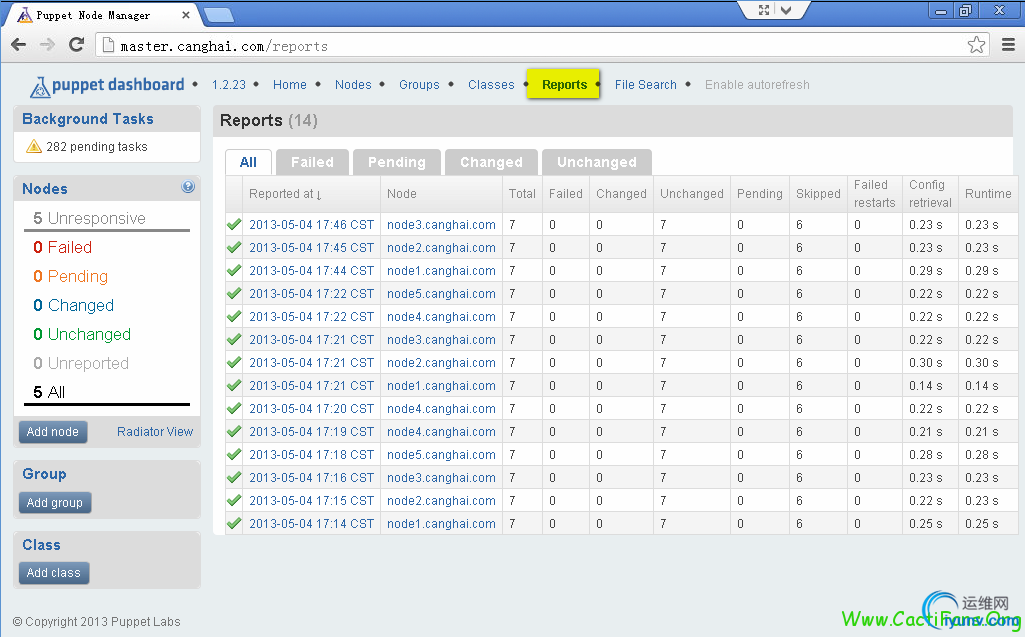Reload the page with refresh icon

[x=76, y=44]
